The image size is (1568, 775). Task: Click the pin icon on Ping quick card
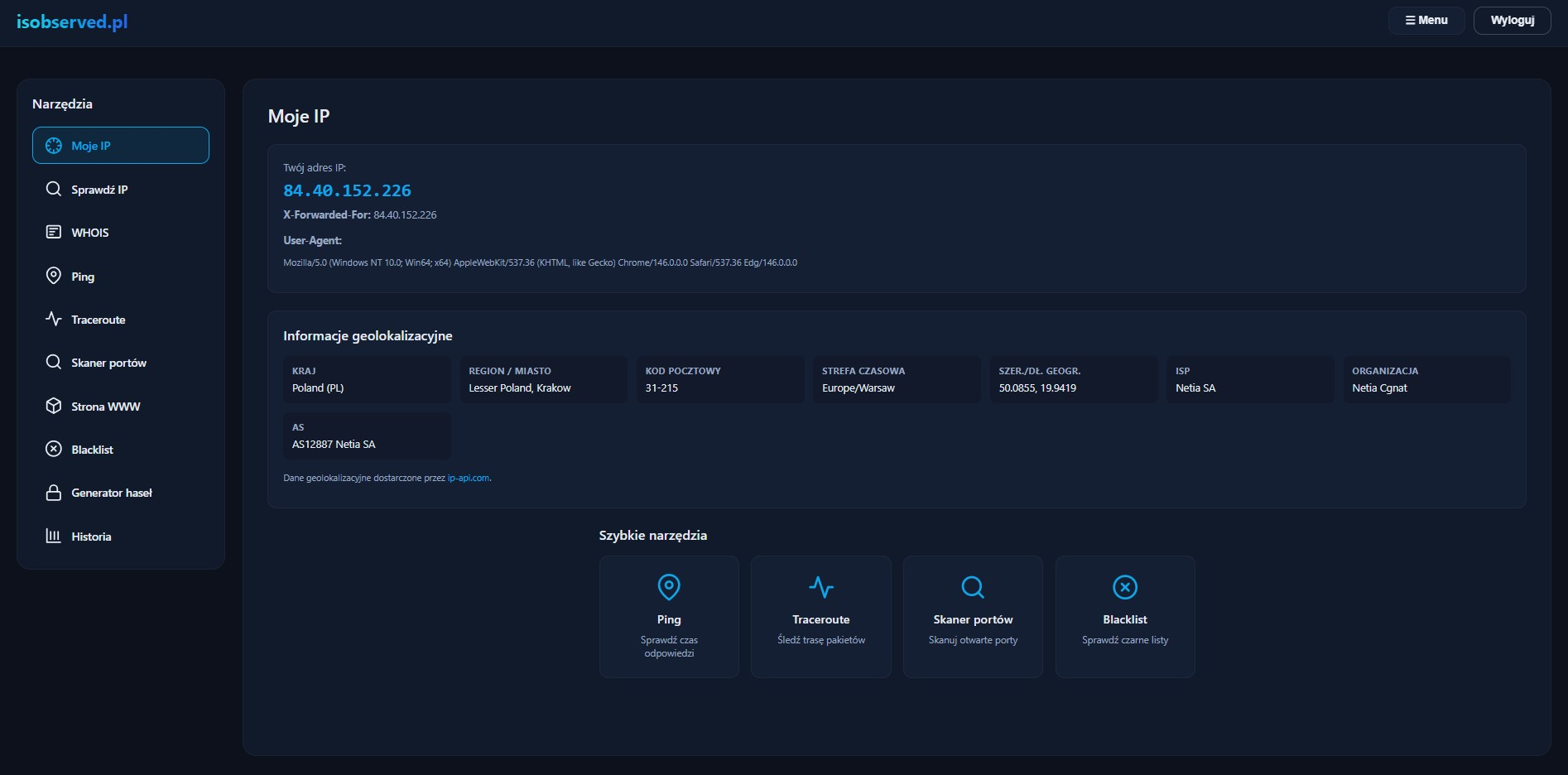tap(669, 587)
